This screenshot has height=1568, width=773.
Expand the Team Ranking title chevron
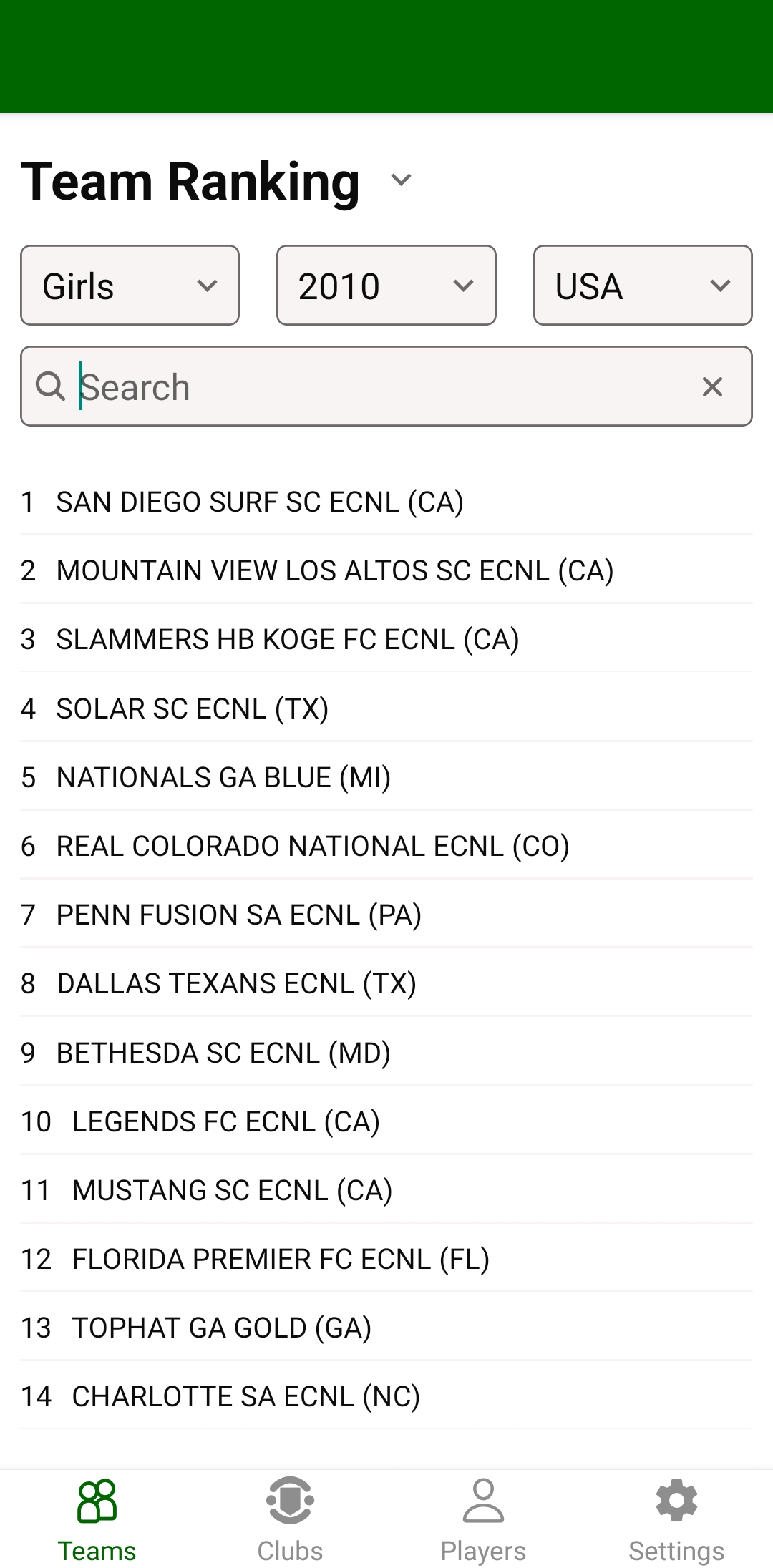point(401,180)
